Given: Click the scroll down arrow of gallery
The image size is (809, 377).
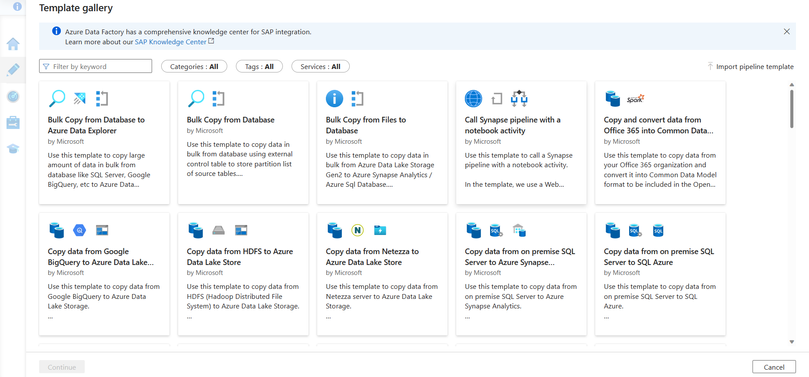Looking at the screenshot, I should click(792, 341).
